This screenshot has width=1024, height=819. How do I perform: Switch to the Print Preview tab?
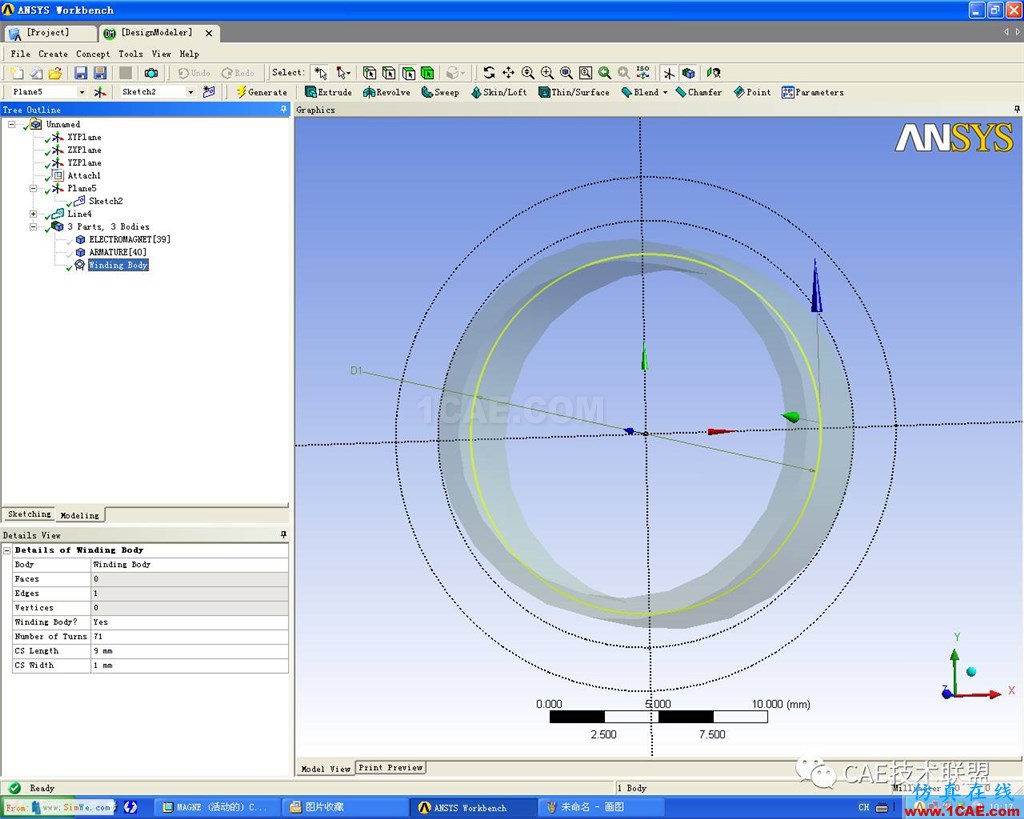(x=391, y=767)
